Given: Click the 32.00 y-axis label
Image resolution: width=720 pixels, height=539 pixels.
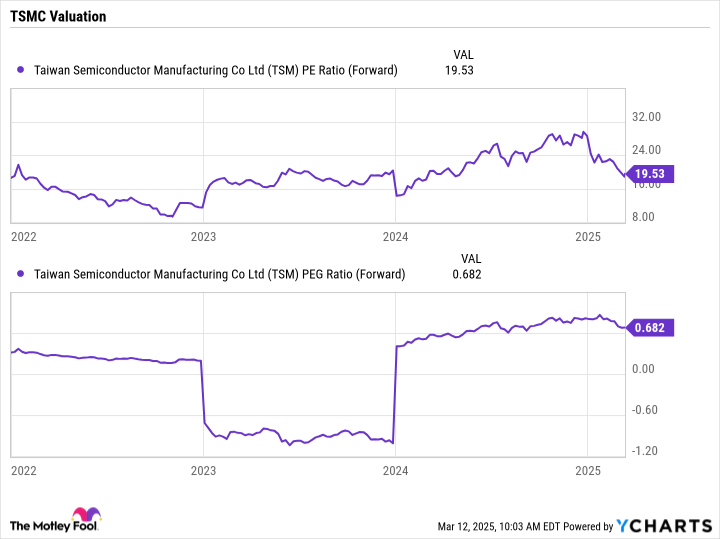Looking at the screenshot, I should click(648, 118).
